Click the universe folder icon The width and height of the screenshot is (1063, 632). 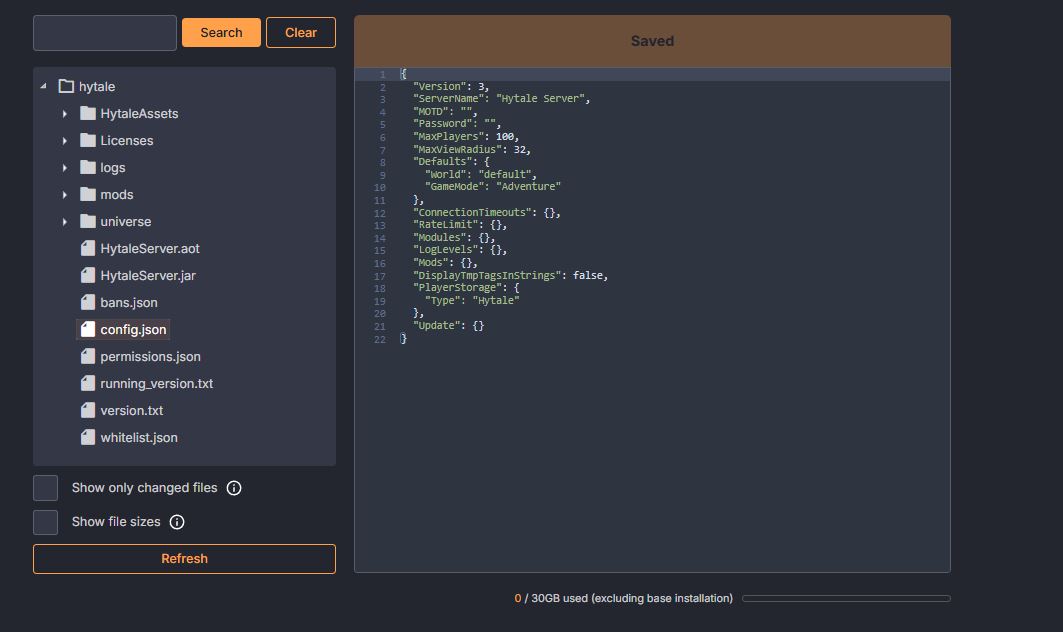coord(88,222)
